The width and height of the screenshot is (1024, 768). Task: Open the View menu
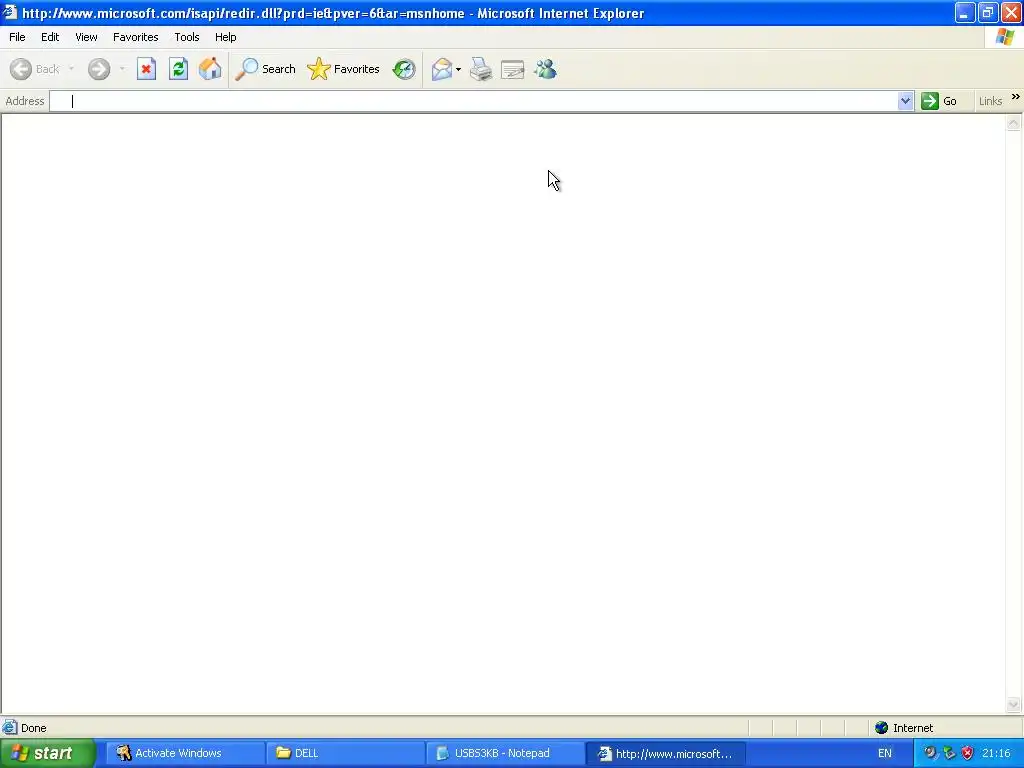point(86,37)
